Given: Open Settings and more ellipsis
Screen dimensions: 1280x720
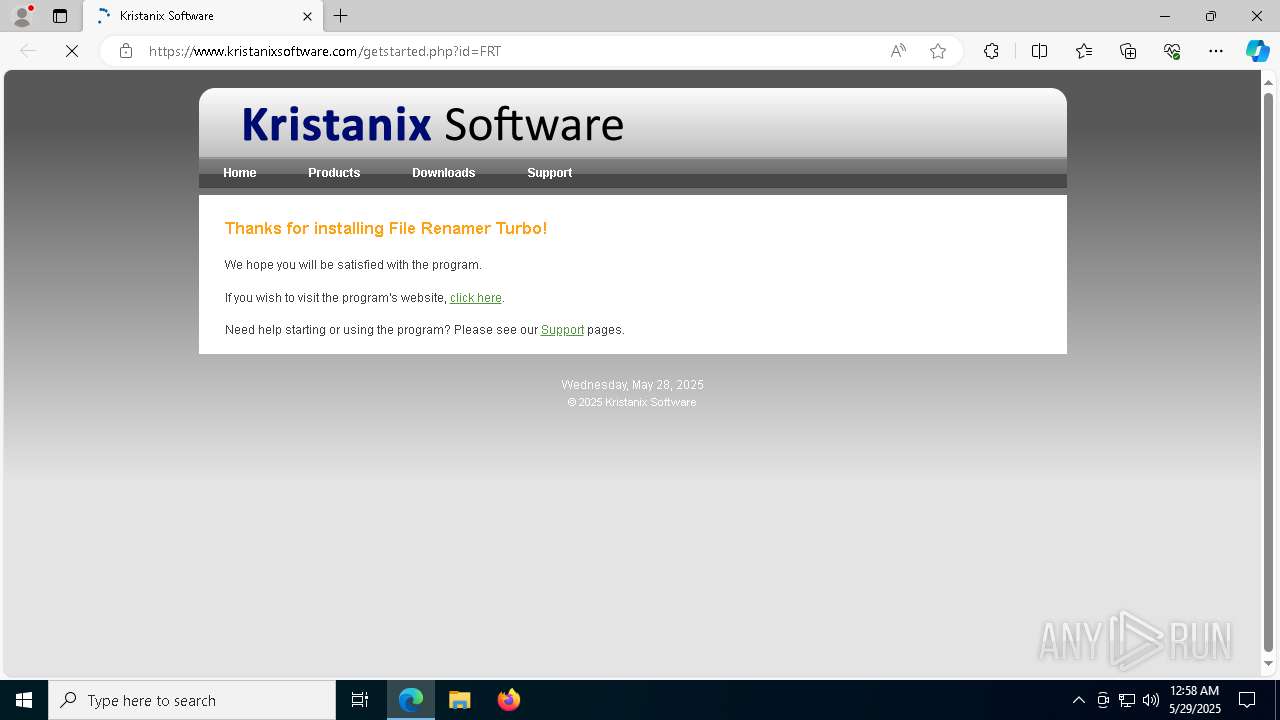Looking at the screenshot, I should coord(1216,51).
